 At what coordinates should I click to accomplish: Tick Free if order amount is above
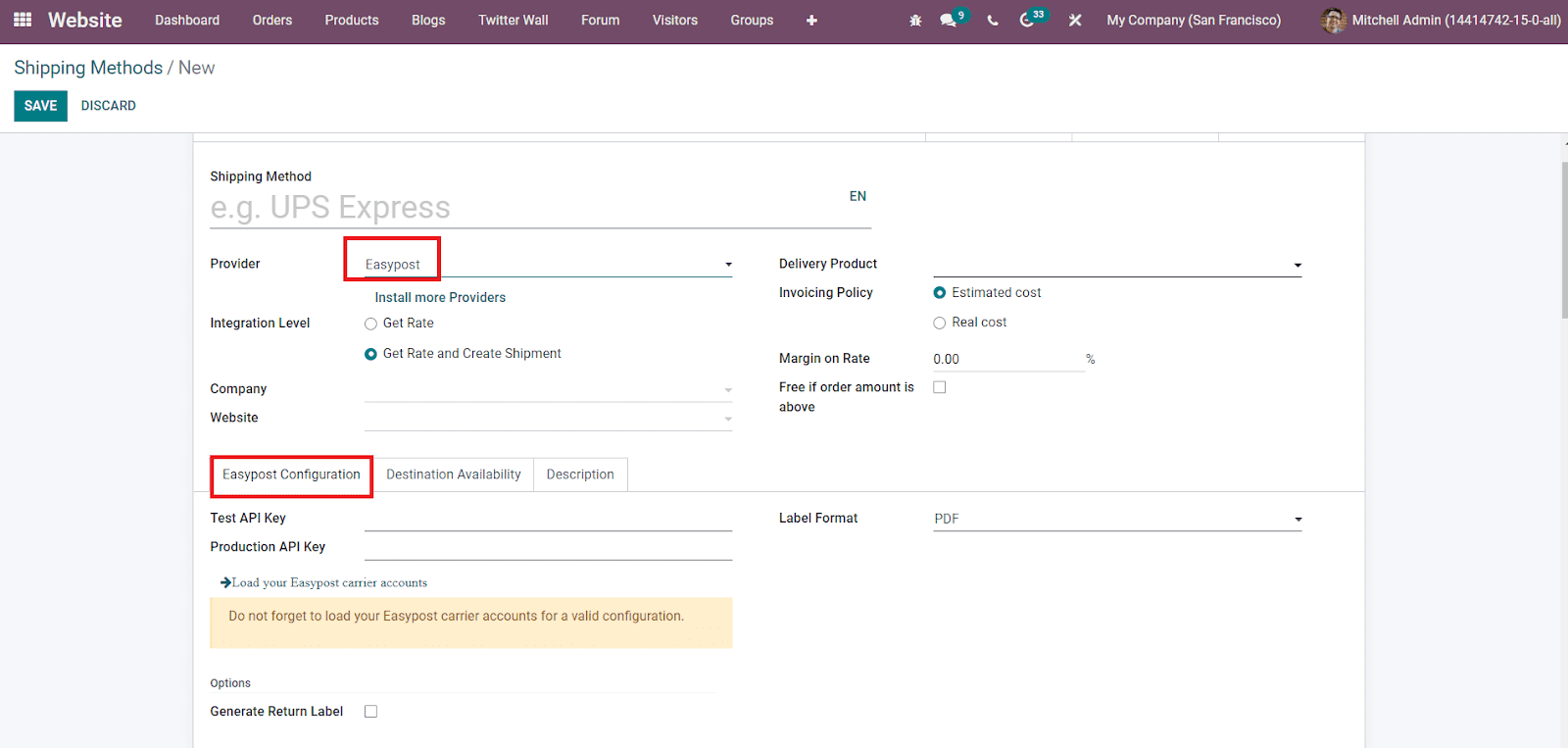940,387
